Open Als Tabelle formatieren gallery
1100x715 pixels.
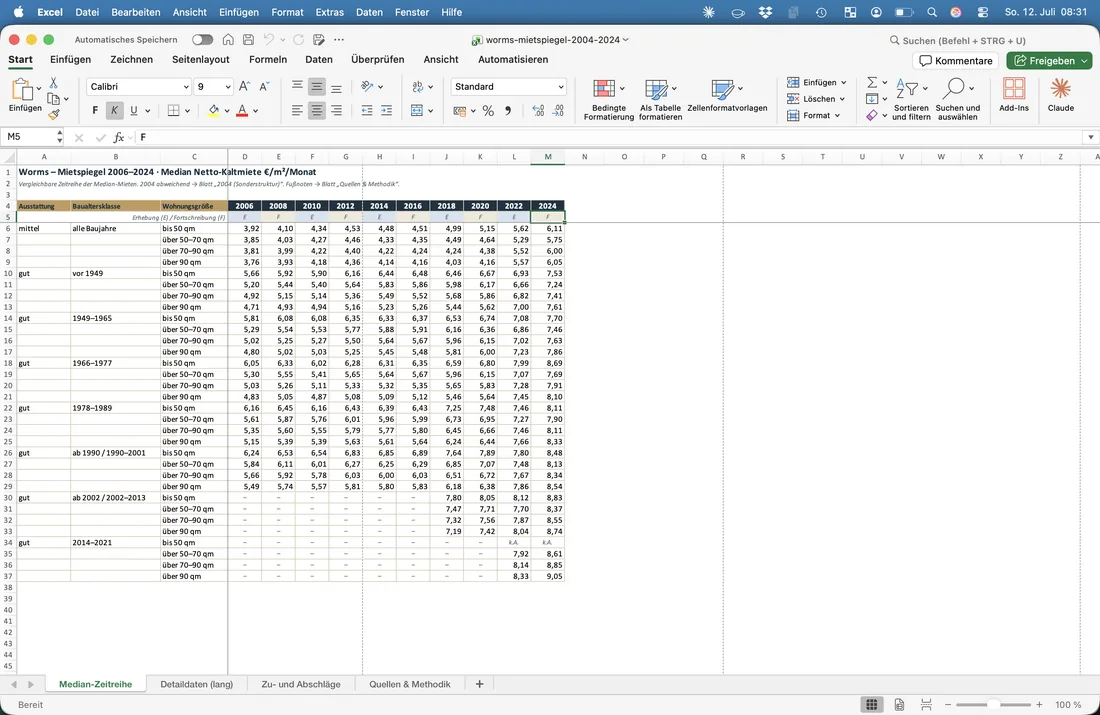(660, 99)
